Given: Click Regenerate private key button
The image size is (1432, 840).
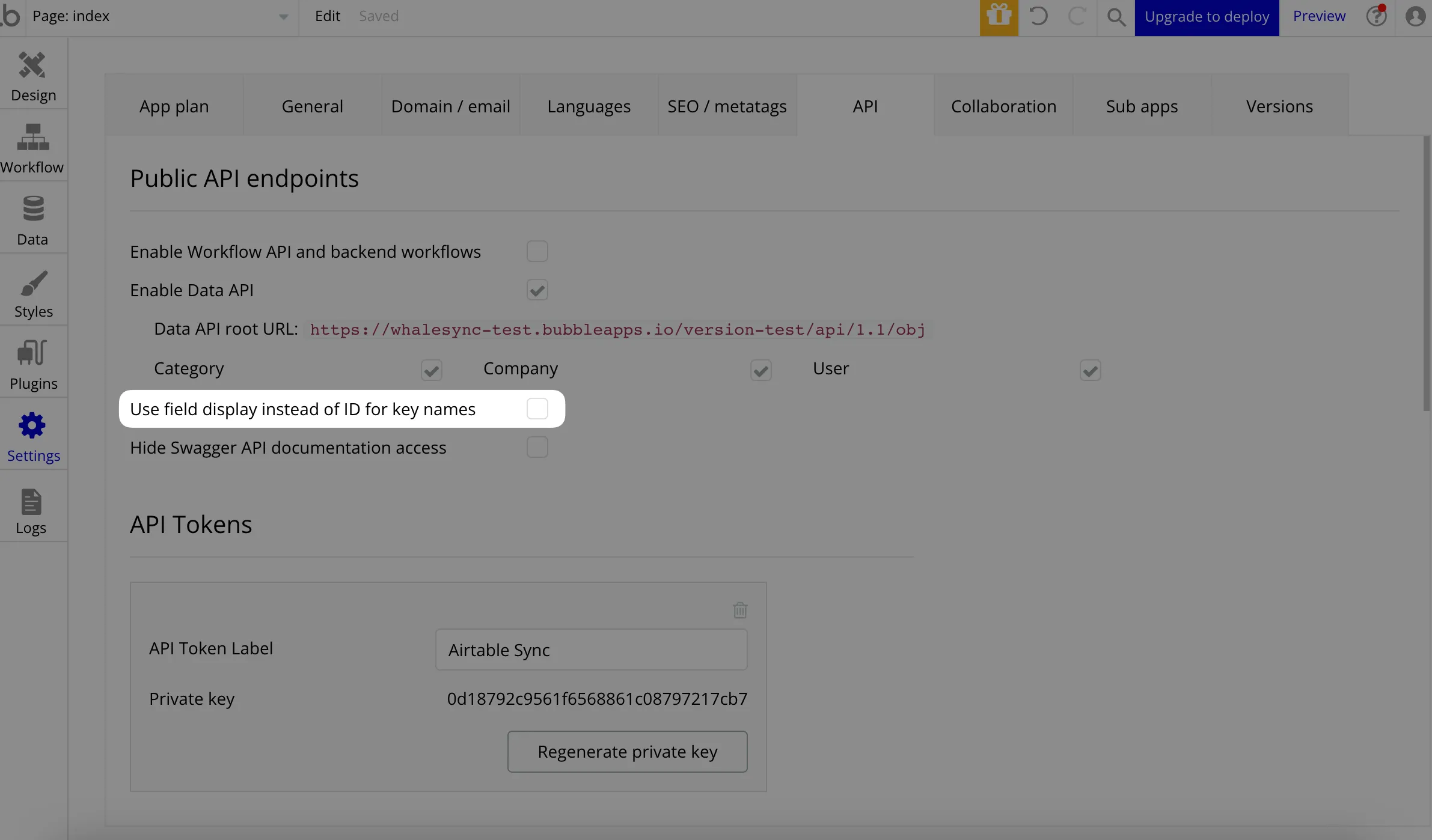Looking at the screenshot, I should [x=628, y=751].
